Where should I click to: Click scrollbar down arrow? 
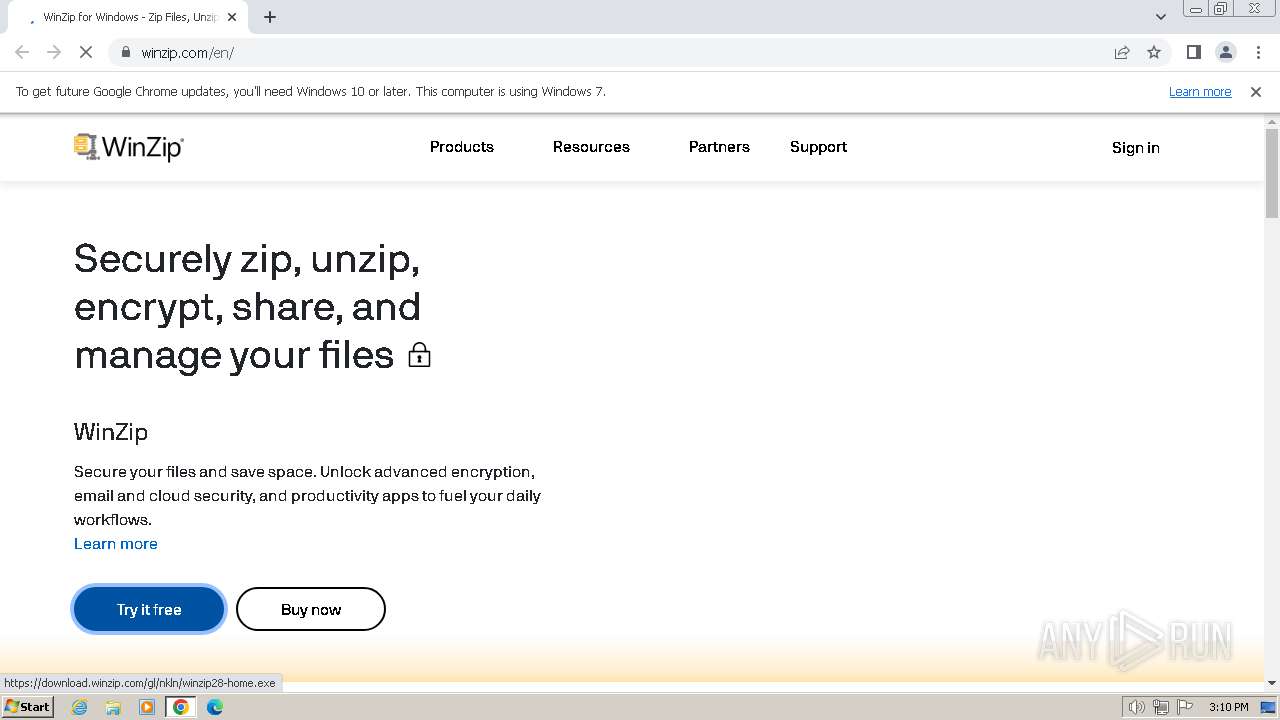1272,683
